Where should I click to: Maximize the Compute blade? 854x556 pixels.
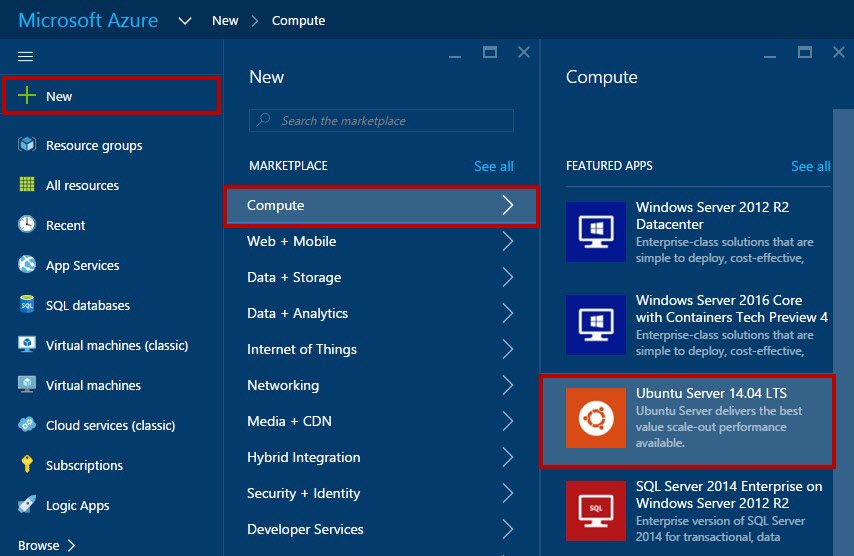point(804,52)
